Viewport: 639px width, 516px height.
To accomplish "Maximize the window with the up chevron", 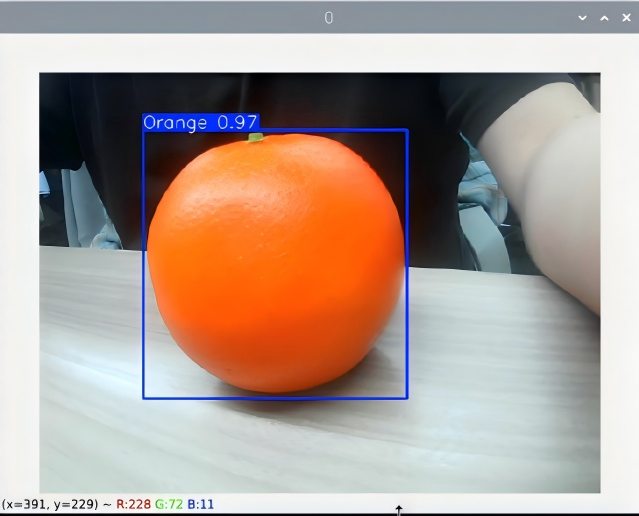I will (x=604, y=18).
